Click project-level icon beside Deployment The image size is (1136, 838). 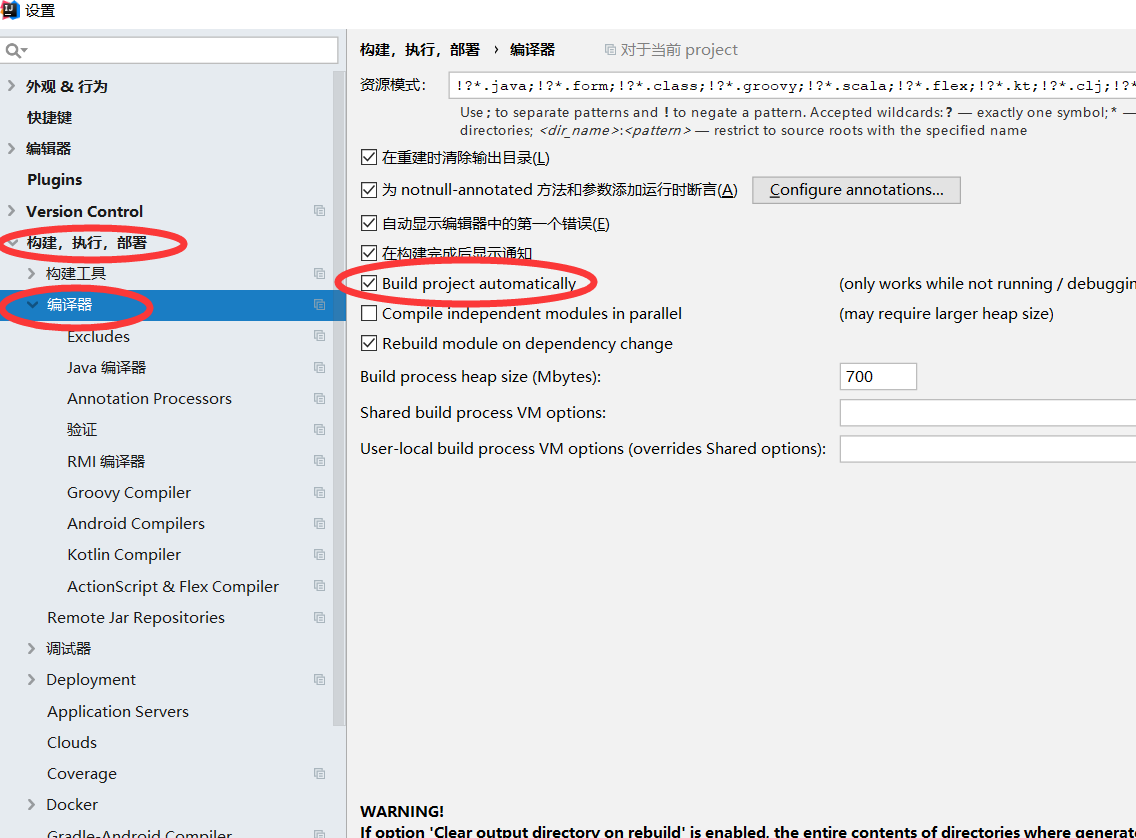320,679
